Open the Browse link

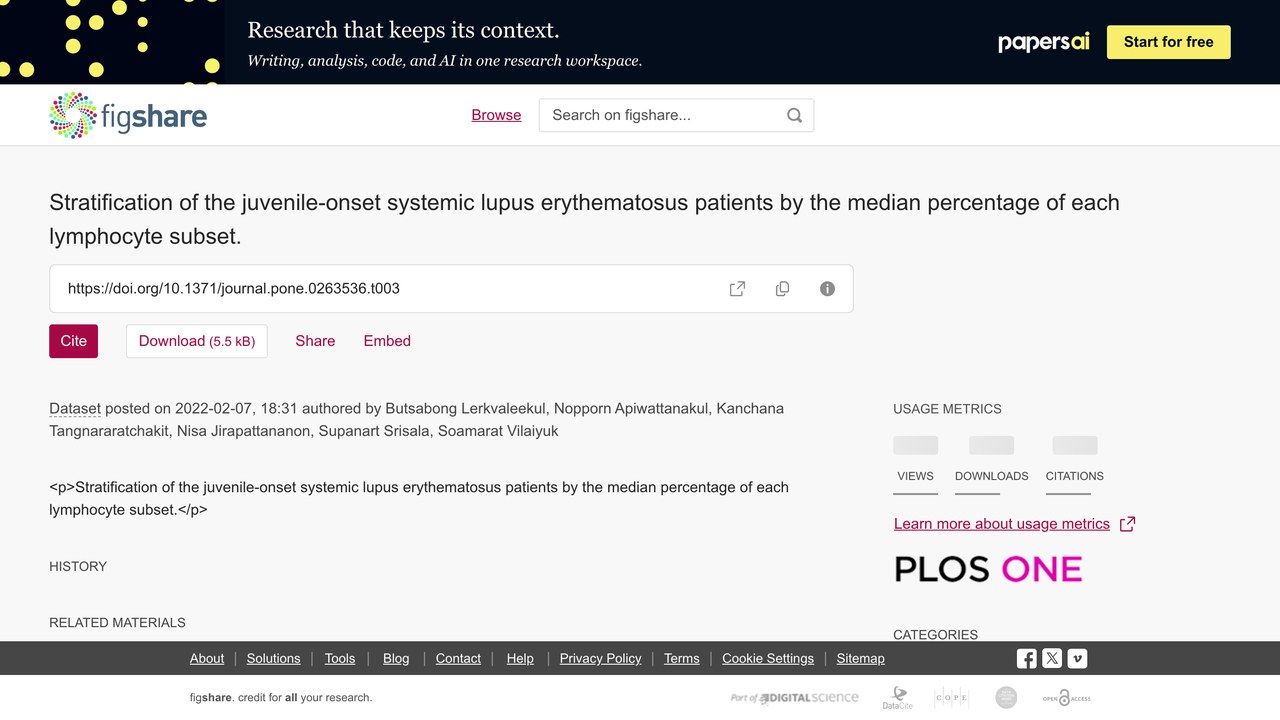coord(496,115)
